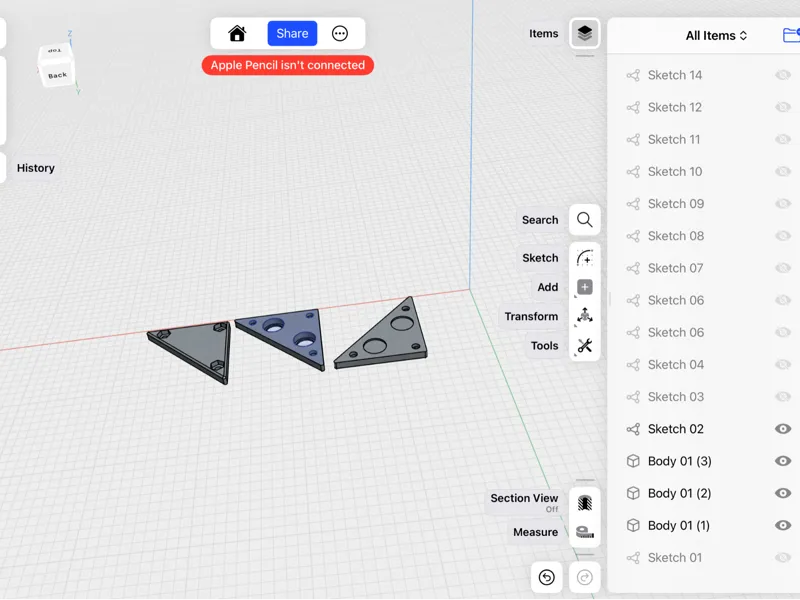Open the Transform tool icon

point(585,316)
